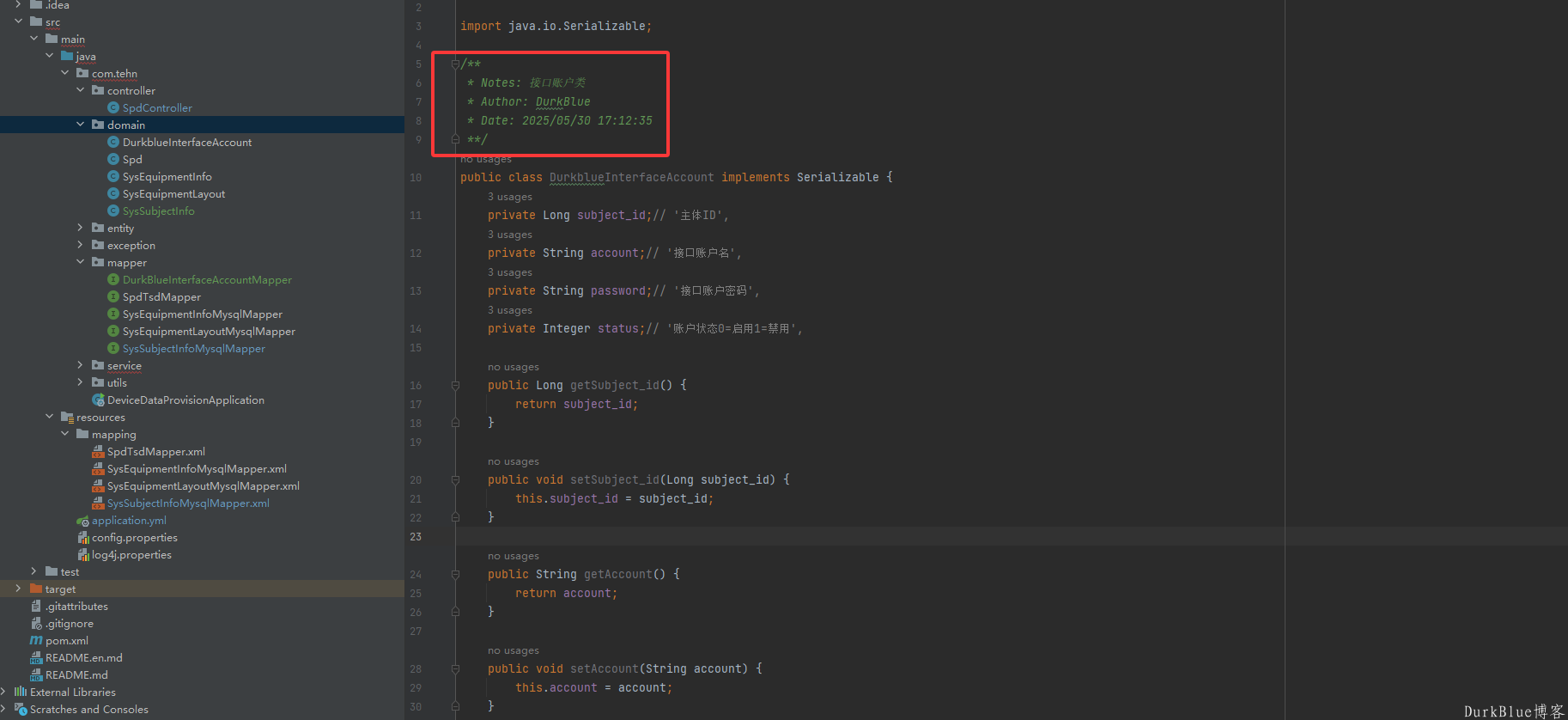This screenshot has width=1568, height=720.
Task: Collapse the main folder
Action: (33, 39)
